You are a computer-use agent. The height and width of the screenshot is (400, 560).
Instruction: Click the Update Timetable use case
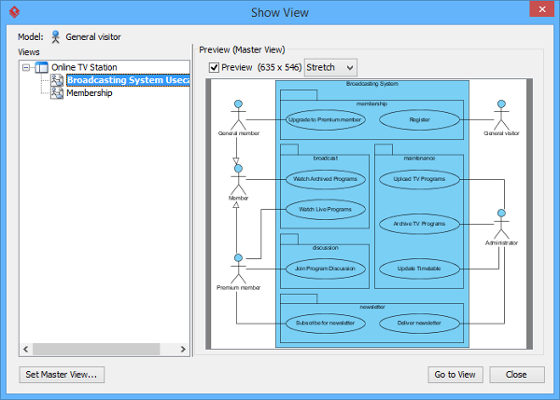[419, 269]
